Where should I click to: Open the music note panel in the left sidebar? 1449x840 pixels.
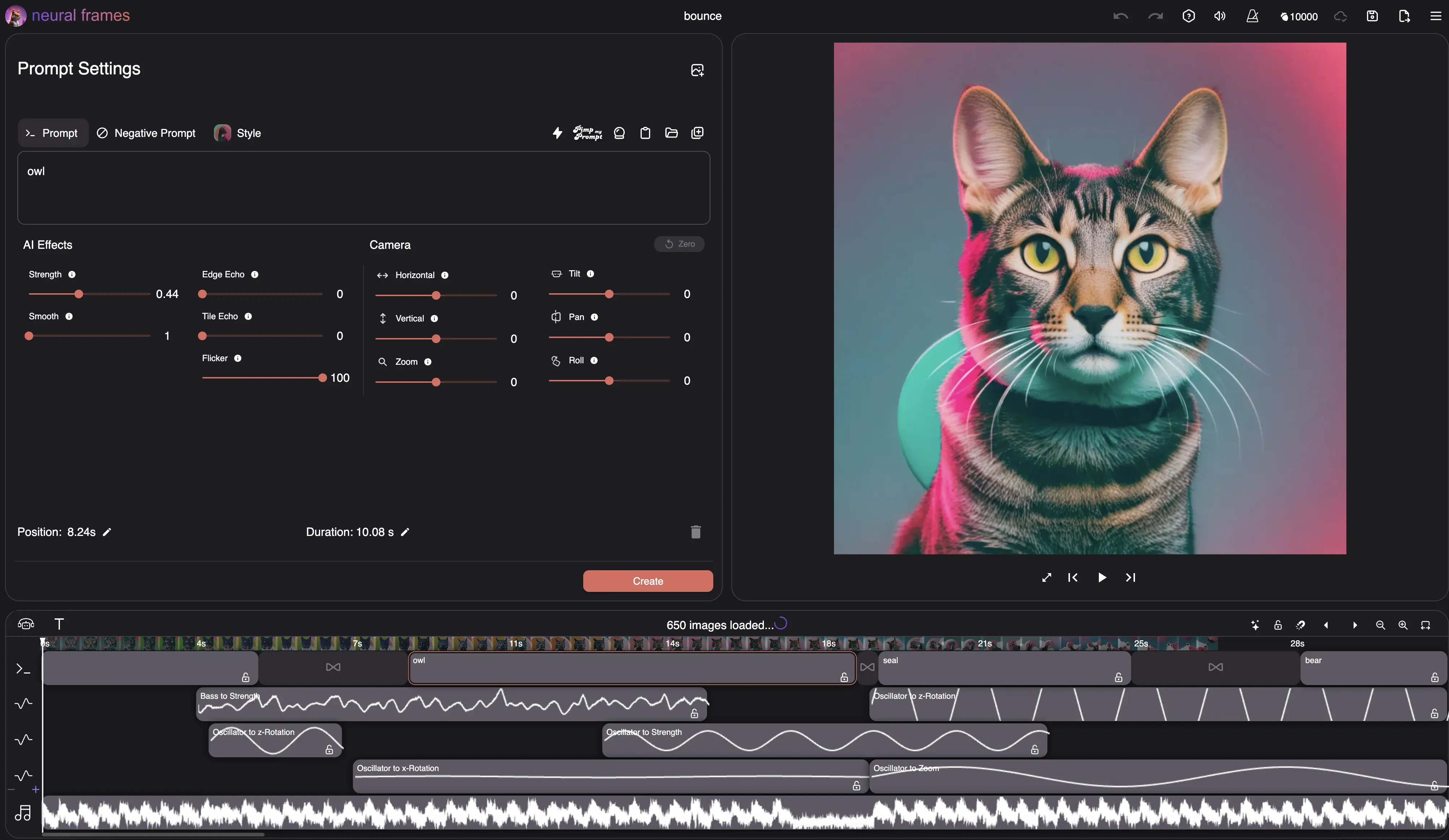click(x=23, y=813)
